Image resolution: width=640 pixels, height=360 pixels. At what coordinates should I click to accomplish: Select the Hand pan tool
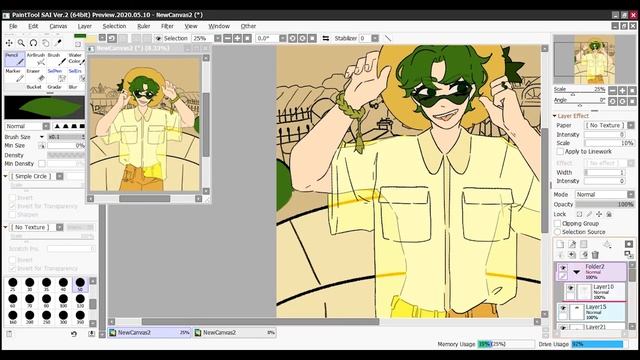[46, 42]
